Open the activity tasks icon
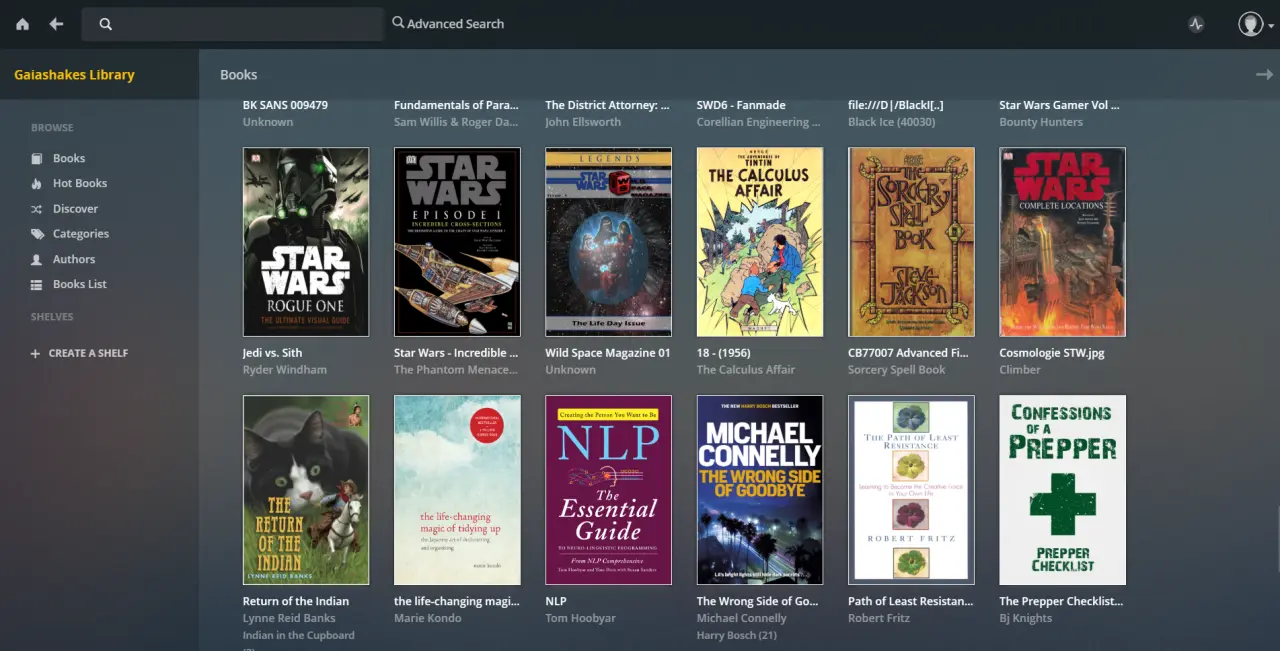 click(1197, 24)
